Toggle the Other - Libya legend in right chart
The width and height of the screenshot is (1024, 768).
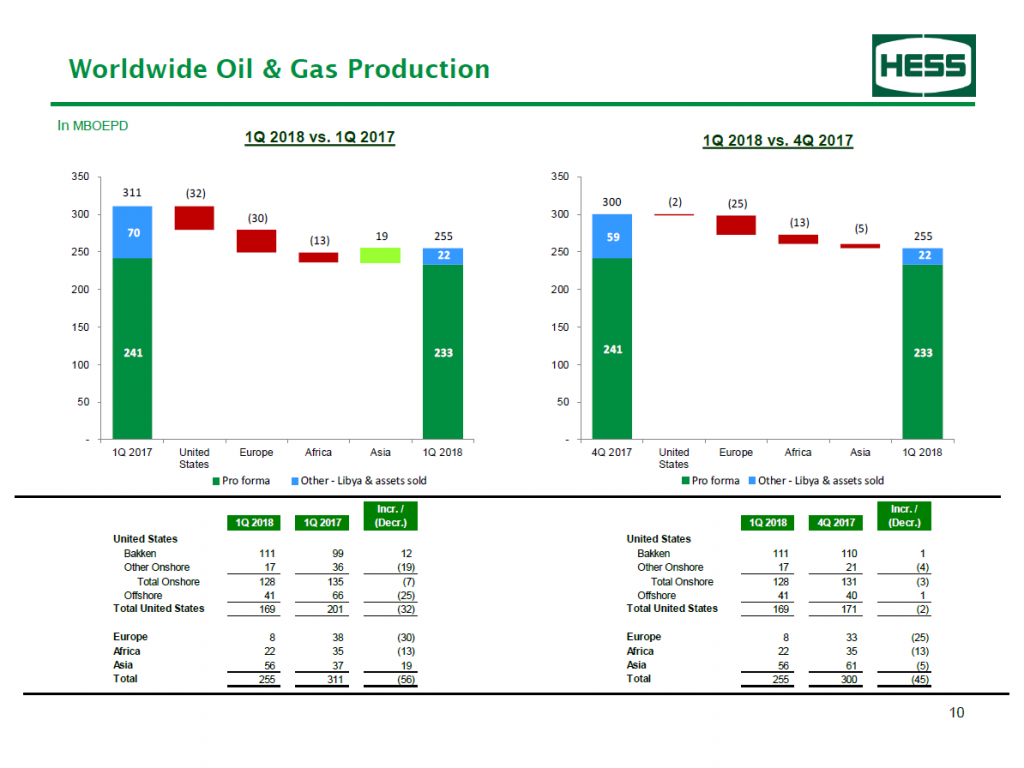click(x=823, y=481)
